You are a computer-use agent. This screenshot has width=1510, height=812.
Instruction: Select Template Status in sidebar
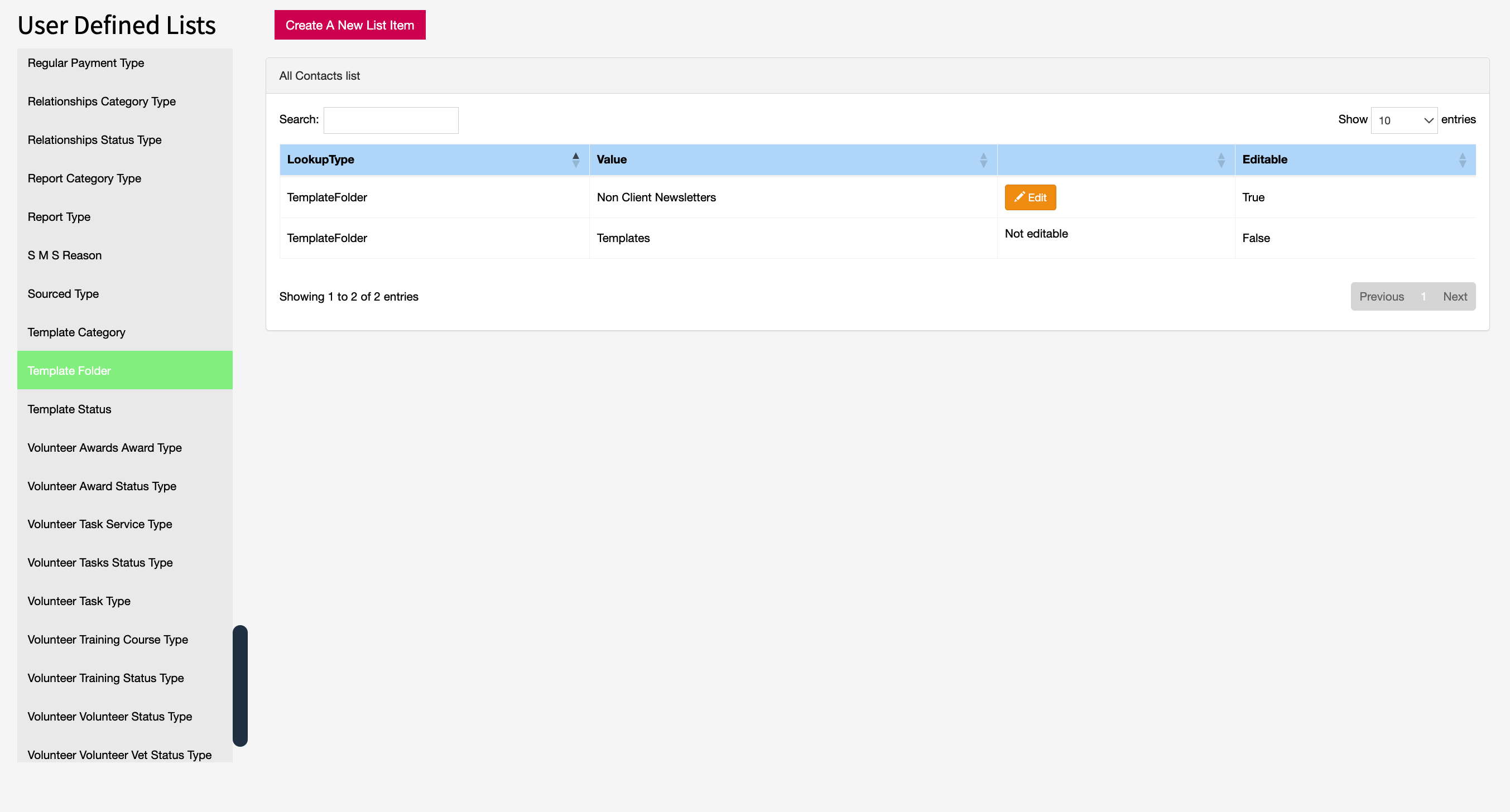[x=125, y=409]
